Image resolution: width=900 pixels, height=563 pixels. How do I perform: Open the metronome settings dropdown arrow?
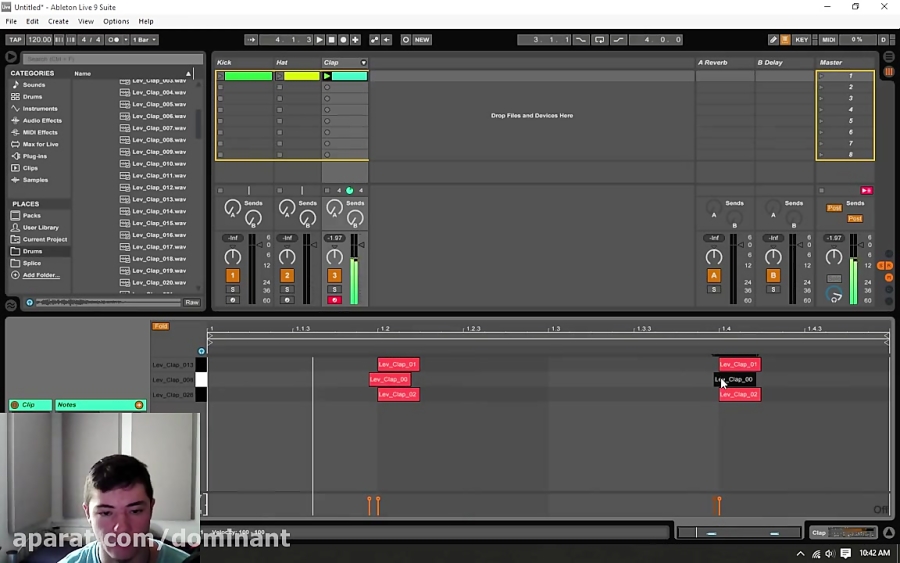point(126,40)
